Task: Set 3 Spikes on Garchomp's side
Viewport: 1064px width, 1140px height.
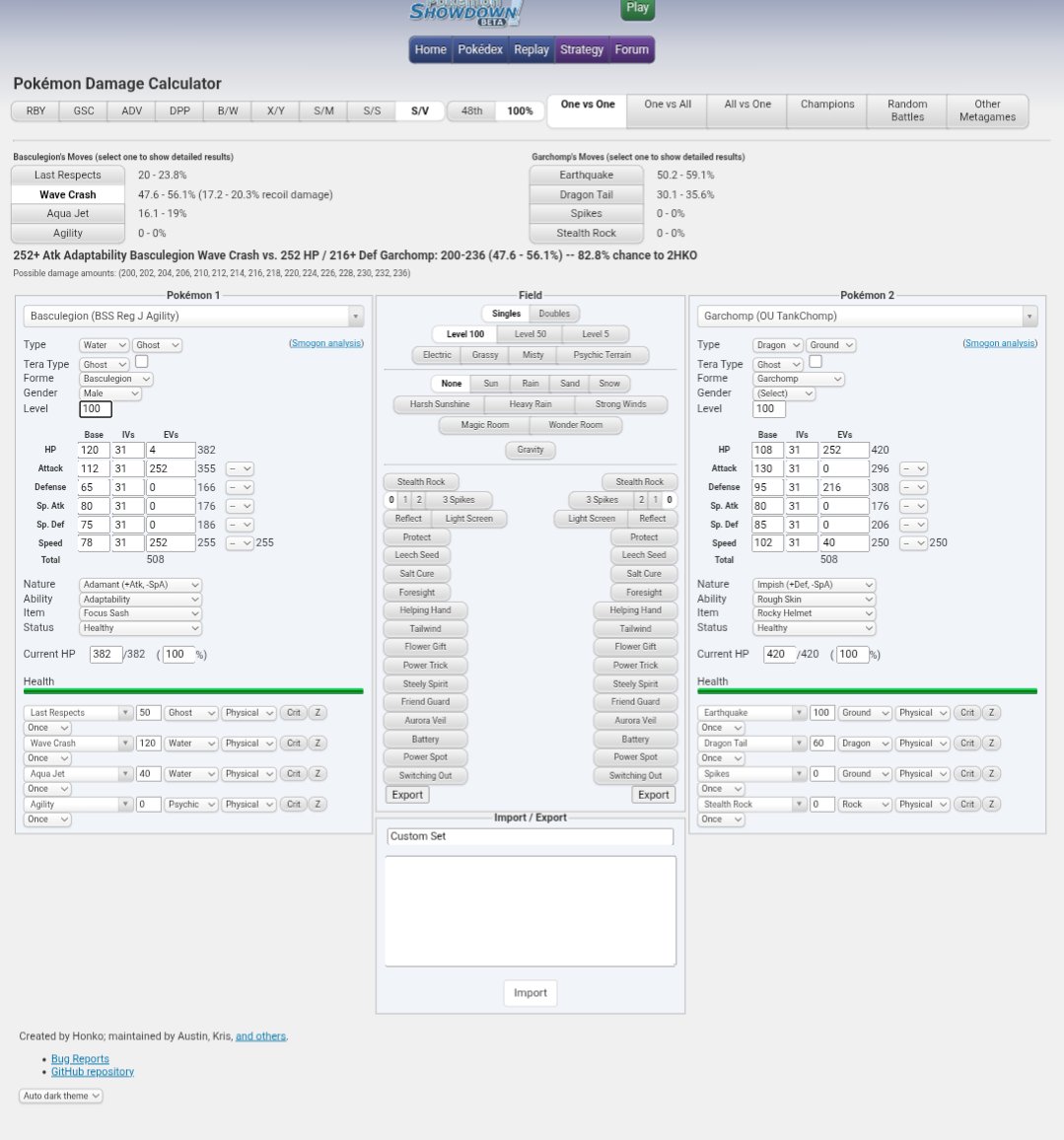Action: [602, 499]
